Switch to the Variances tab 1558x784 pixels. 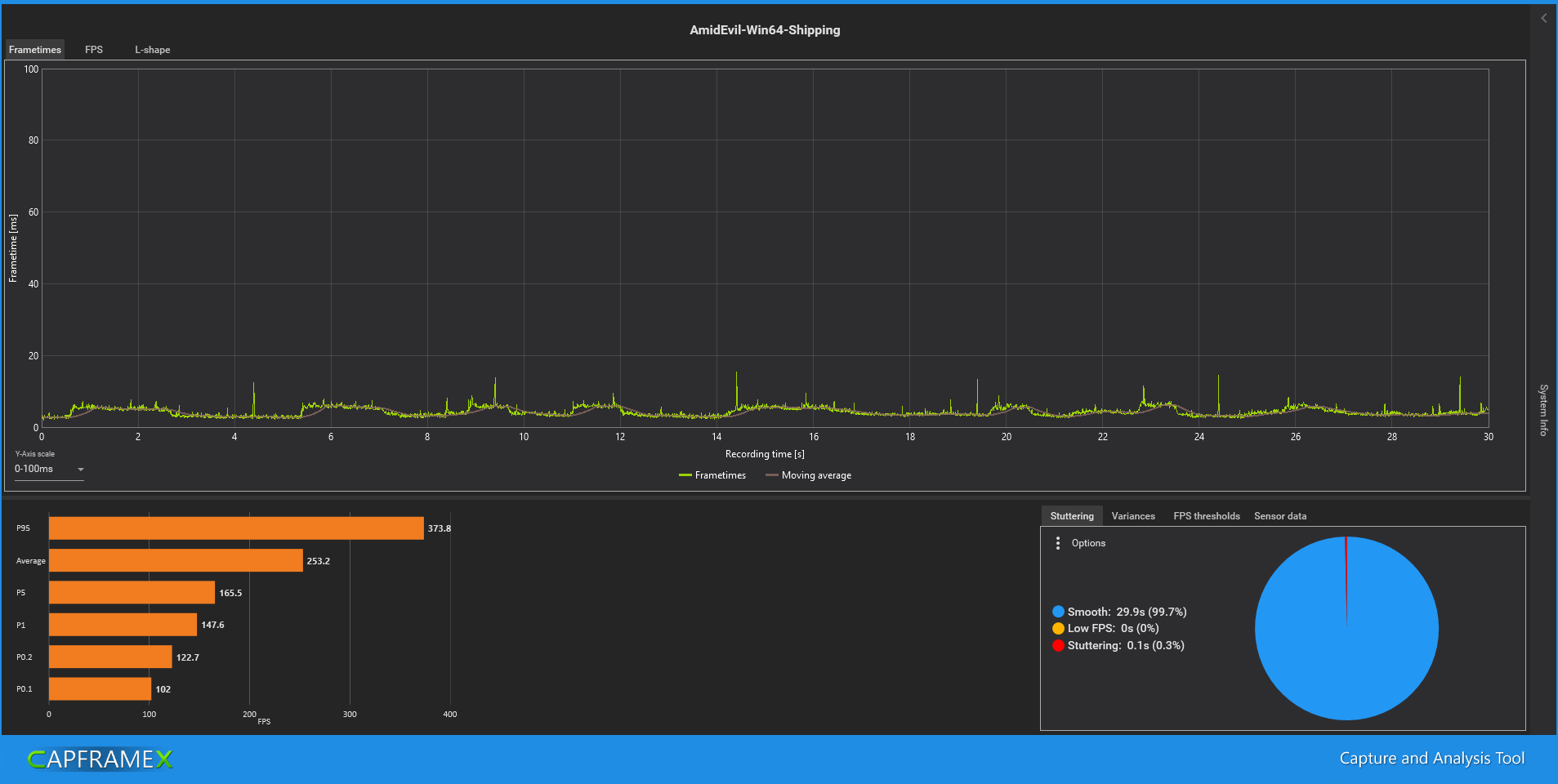click(x=1133, y=516)
